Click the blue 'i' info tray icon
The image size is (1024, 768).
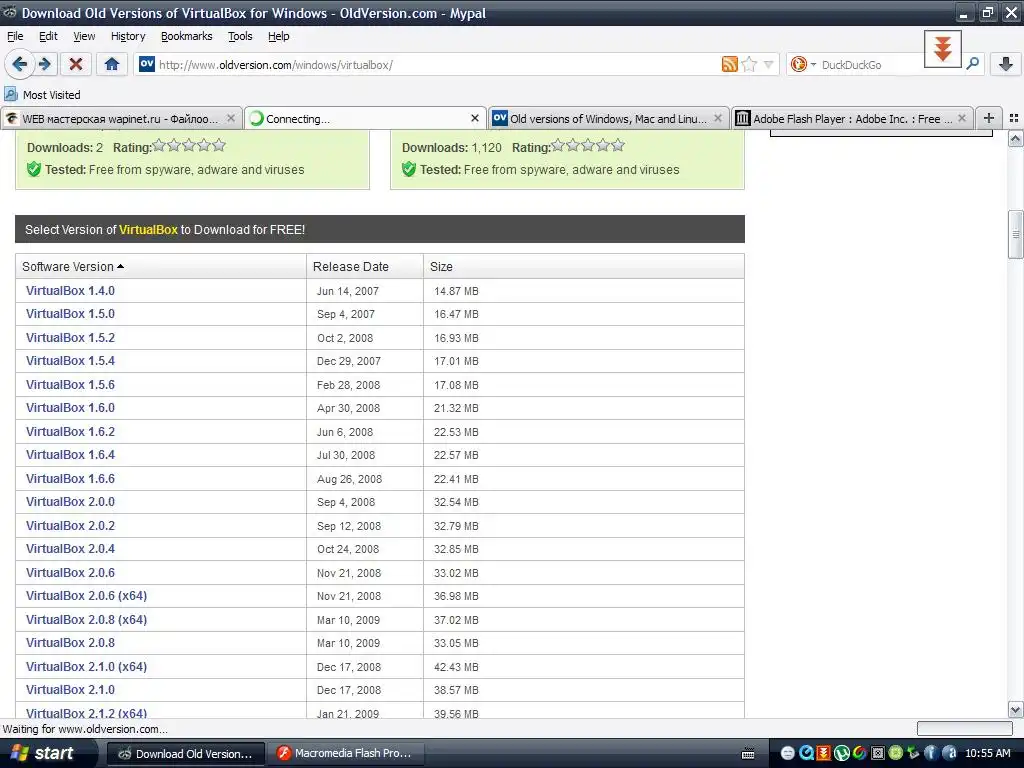point(931,753)
